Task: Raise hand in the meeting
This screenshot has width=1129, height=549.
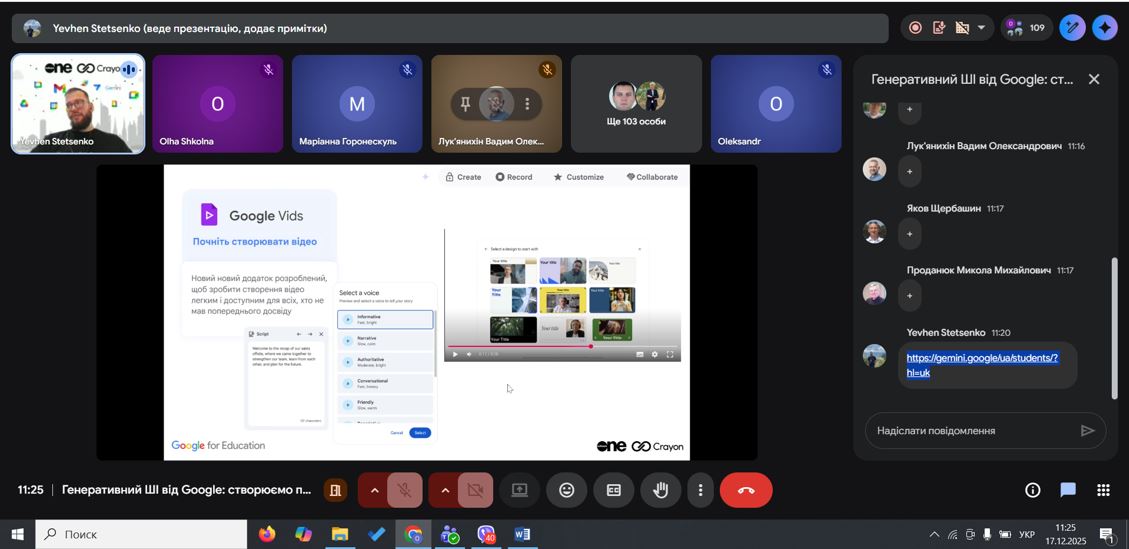Action: [660, 490]
